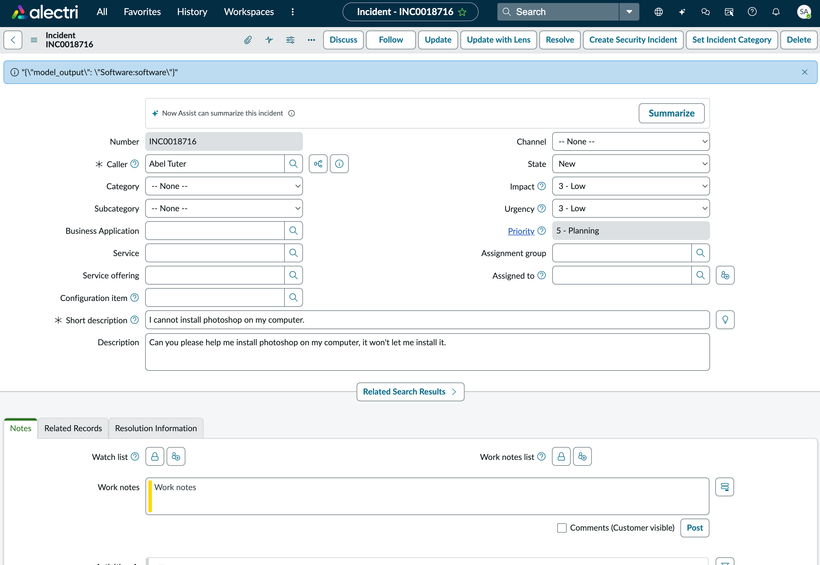Open the Workspaces menu
Screen dimensions: 820x565
249,12
